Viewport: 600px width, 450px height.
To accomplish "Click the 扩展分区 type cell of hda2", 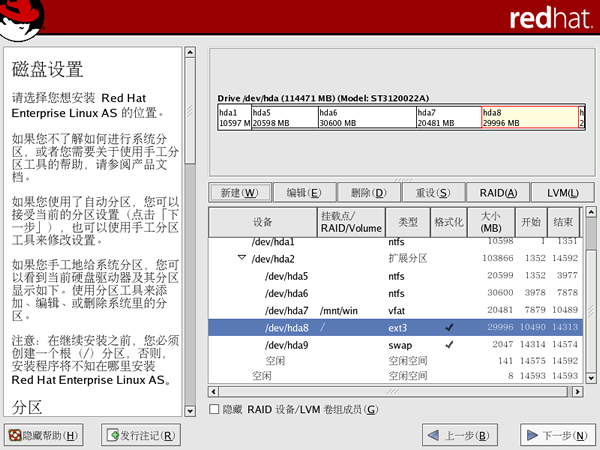I will click(x=408, y=258).
